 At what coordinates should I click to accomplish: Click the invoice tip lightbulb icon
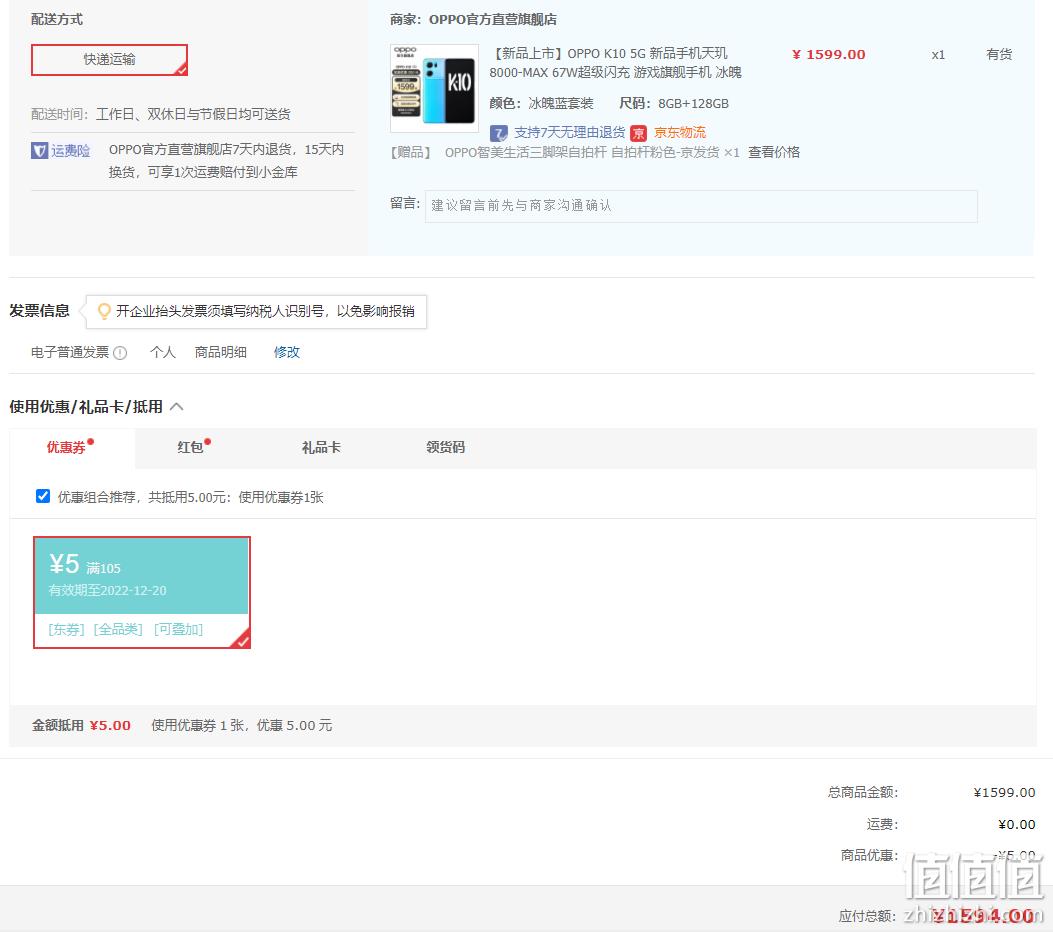tap(104, 311)
